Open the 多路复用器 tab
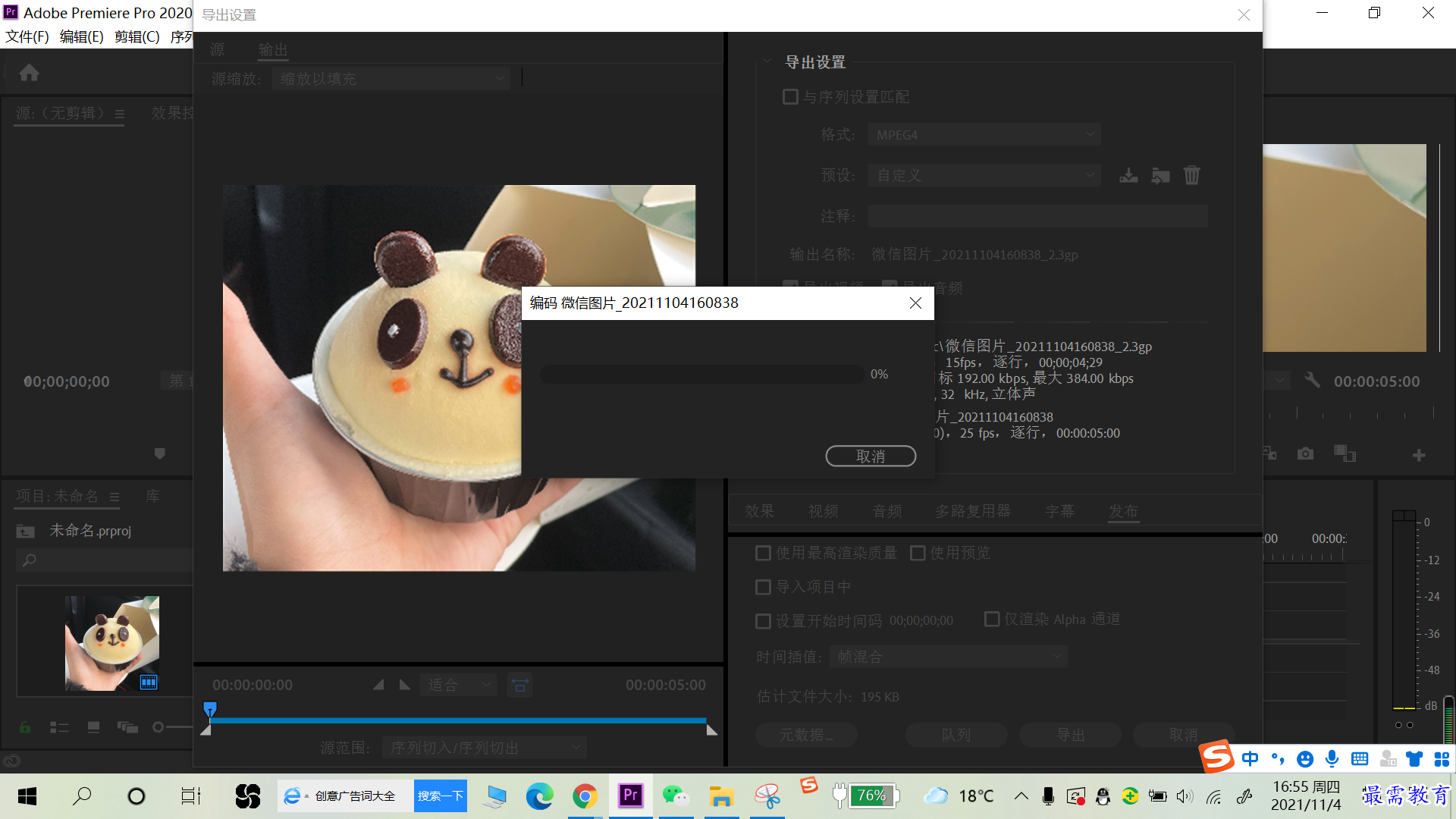 click(x=973, y=511)
